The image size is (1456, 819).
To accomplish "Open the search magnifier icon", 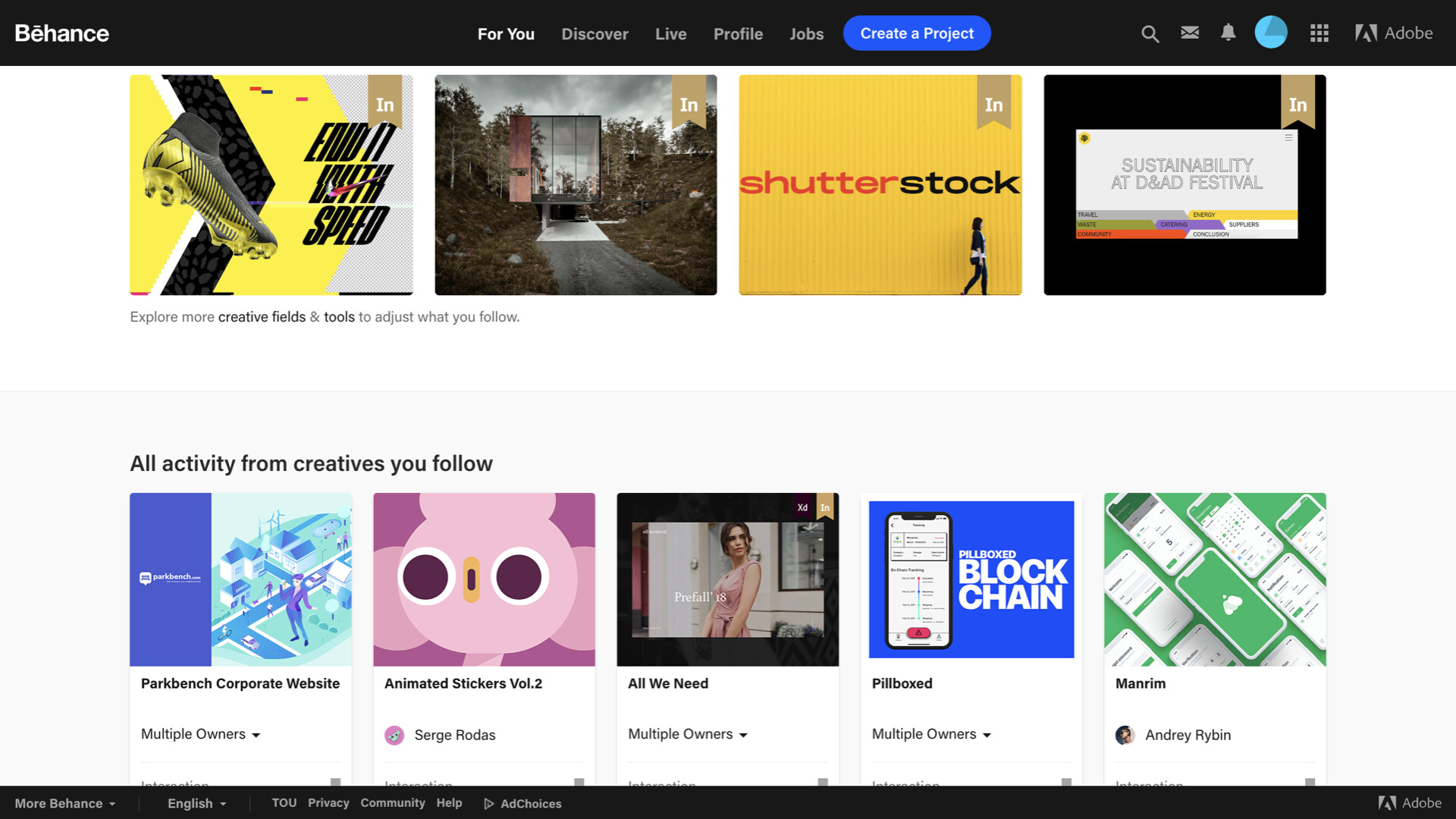I will tap(1150, 34).
